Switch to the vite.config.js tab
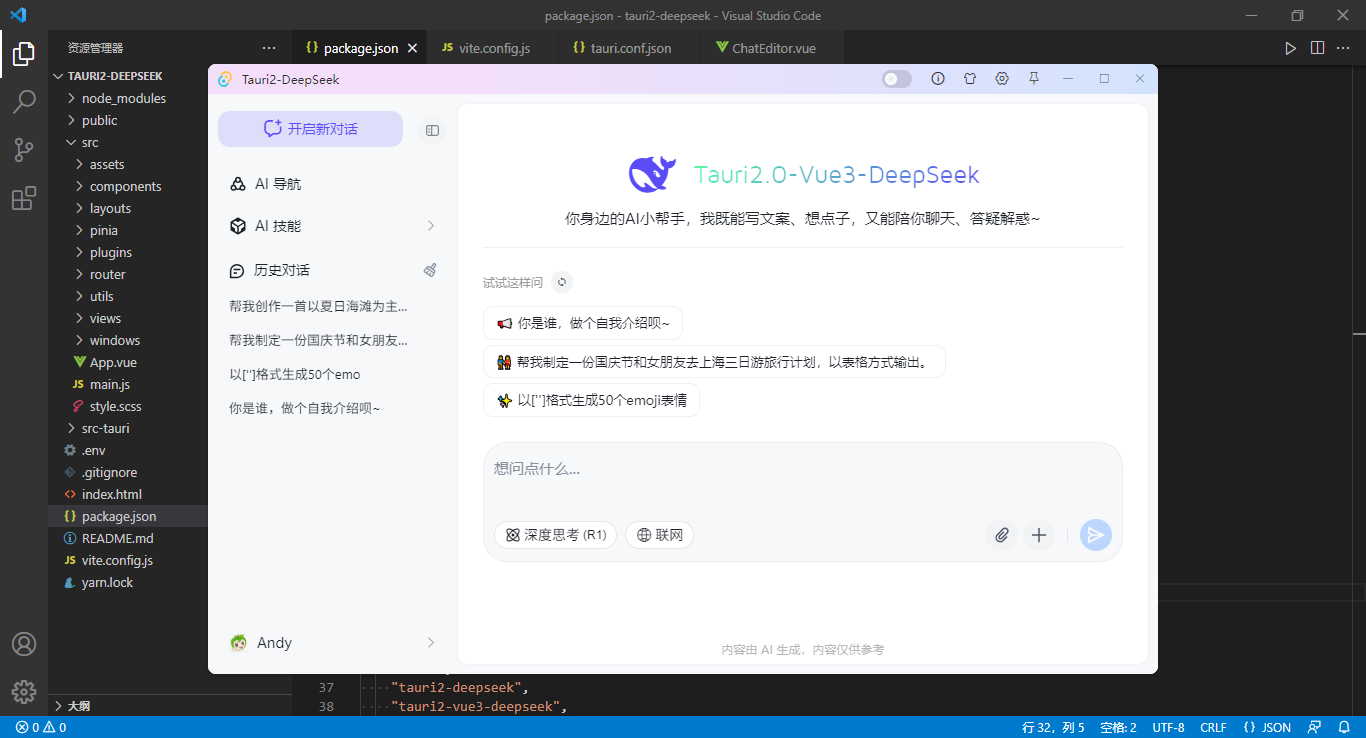The height and width of the screenshot is (738, 1366). point(492,47)
